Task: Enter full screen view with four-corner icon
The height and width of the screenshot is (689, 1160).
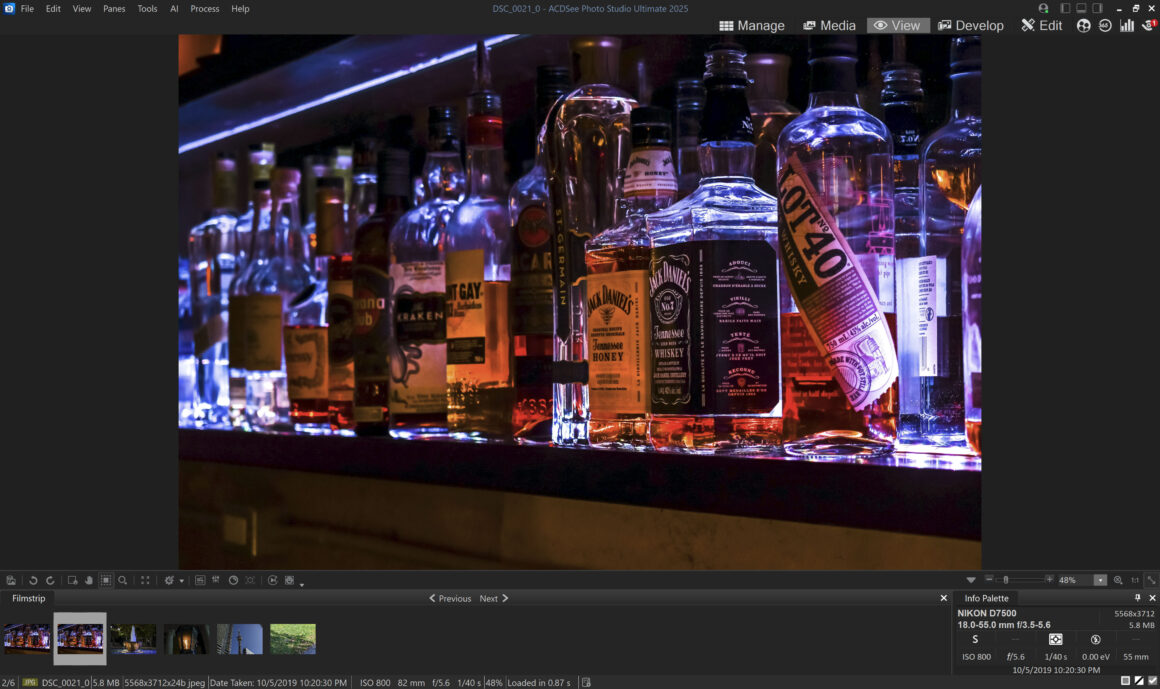Action: pyautogui.click(x=145, y=581)
